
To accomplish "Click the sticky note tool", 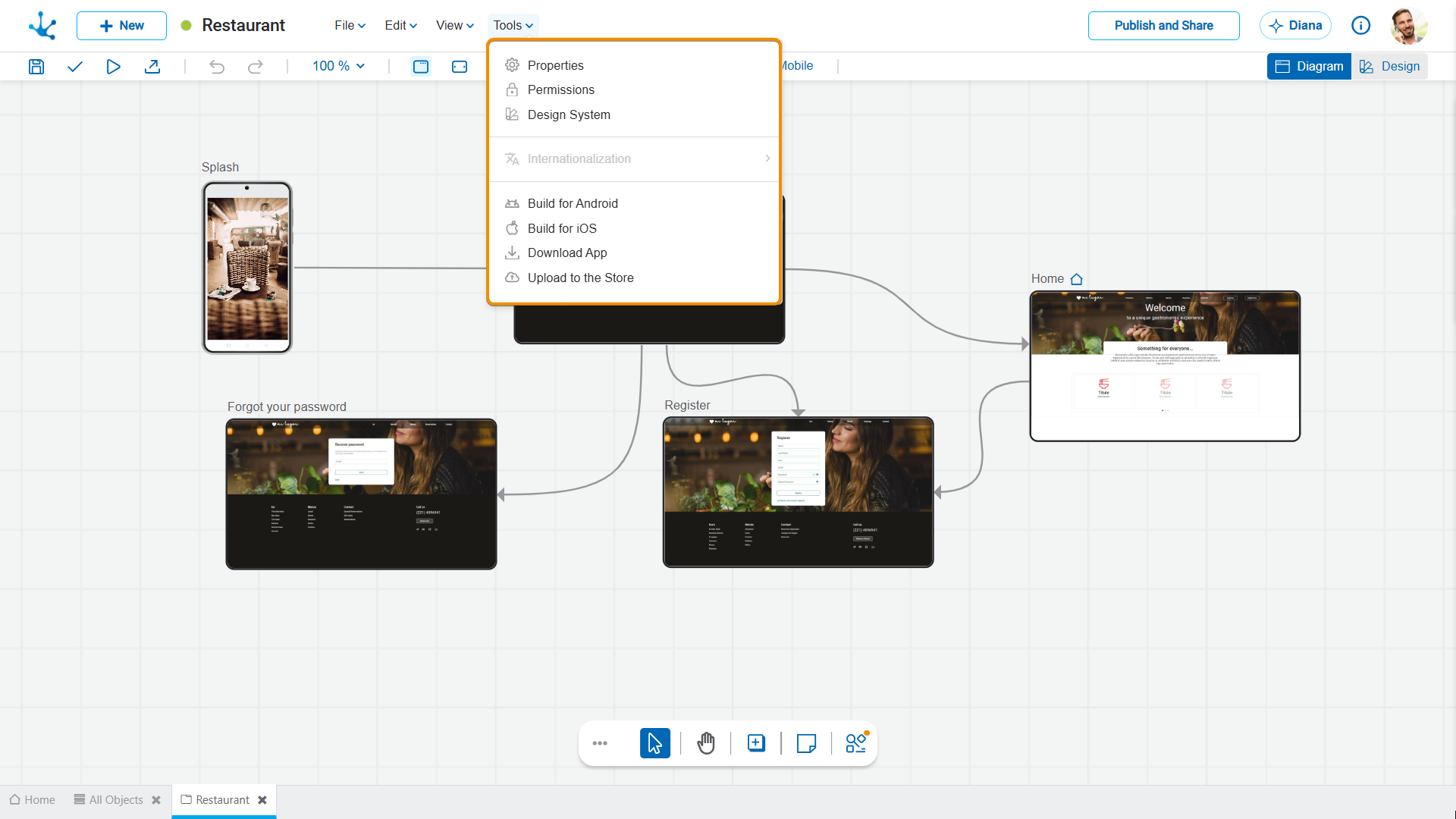I will click(x=807, y=743).
